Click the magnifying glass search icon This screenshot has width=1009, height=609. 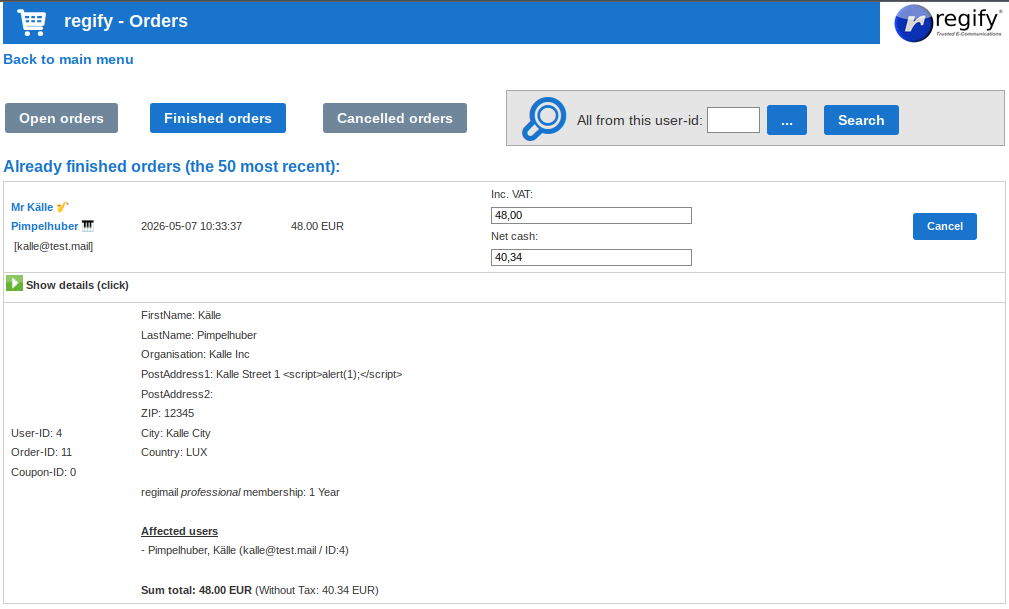(544, 118)
